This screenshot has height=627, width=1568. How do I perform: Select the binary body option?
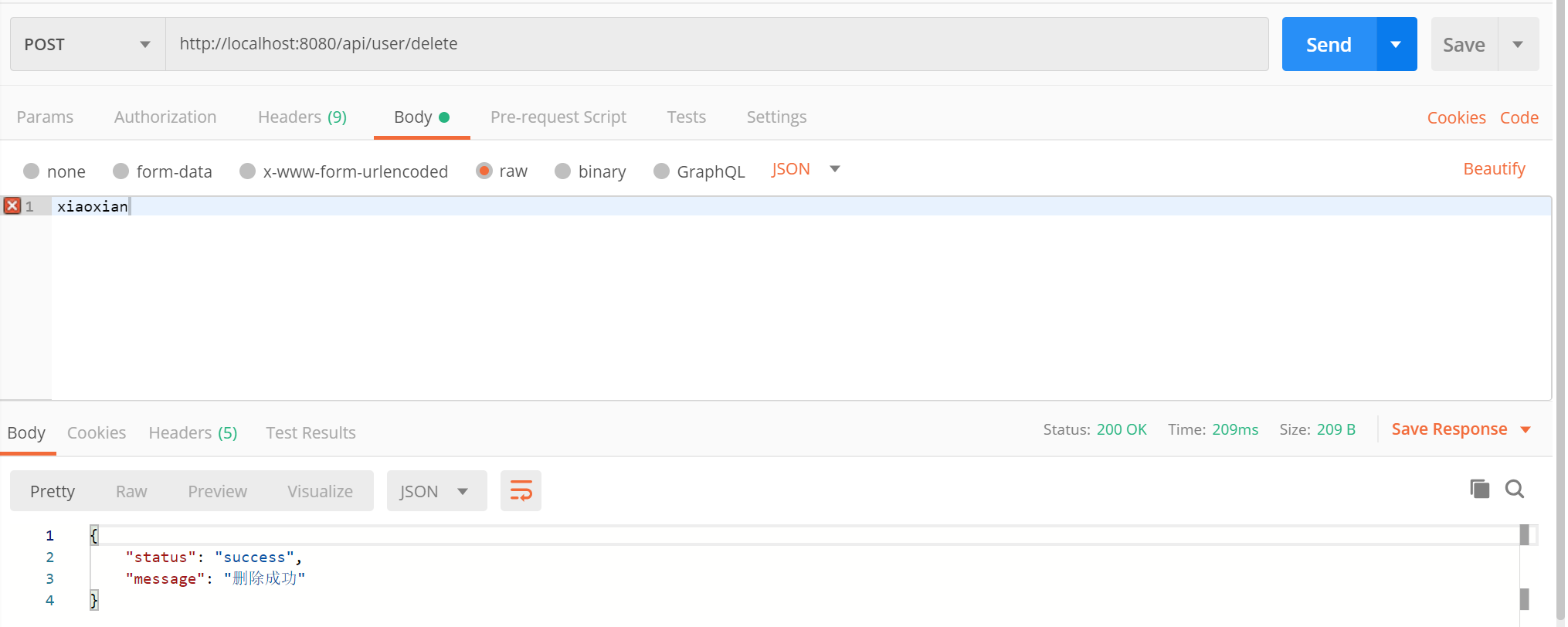click(562, 171)
